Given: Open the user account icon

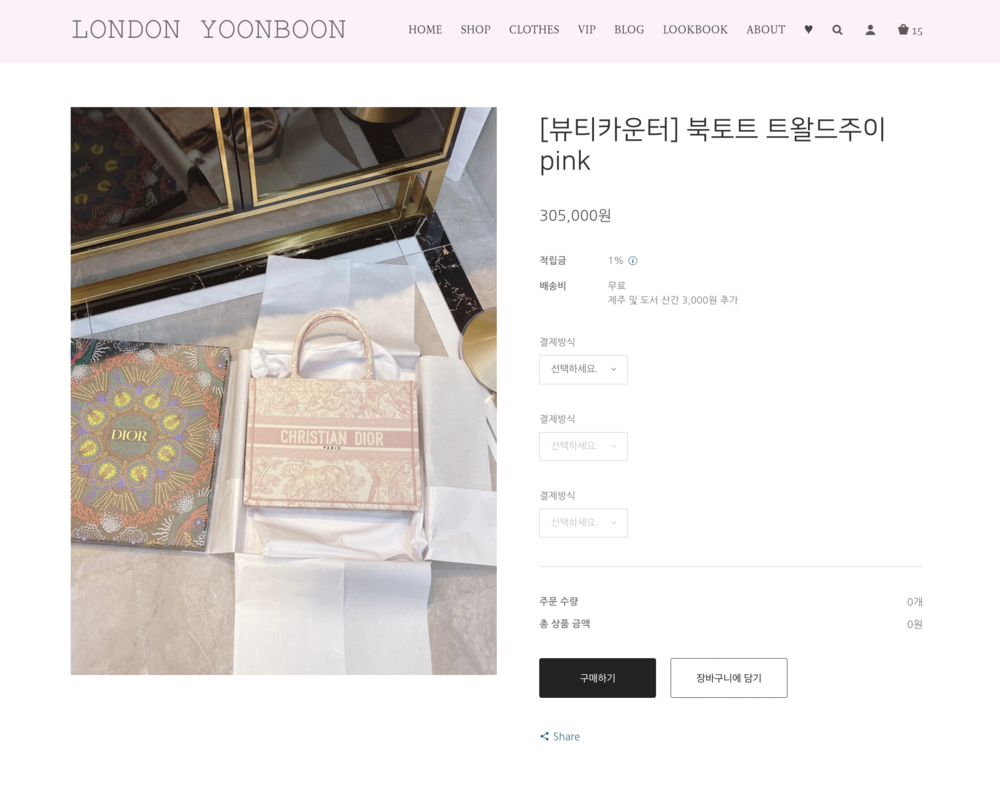Looking at the screenshot, I should coord(870,29).
